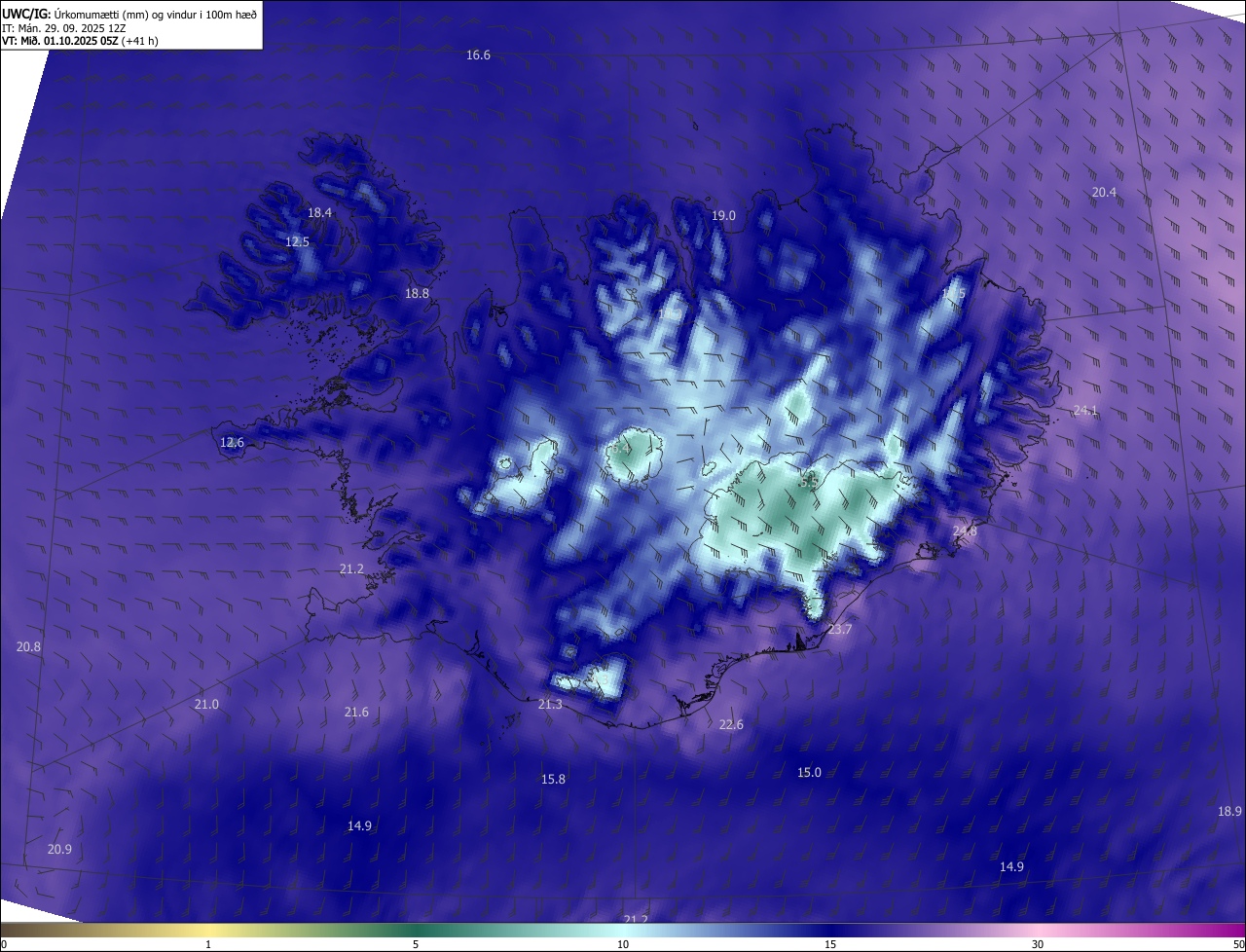Click the 22.6 value label
This screenshot has width=1246, height=952.
pos(731,725)
